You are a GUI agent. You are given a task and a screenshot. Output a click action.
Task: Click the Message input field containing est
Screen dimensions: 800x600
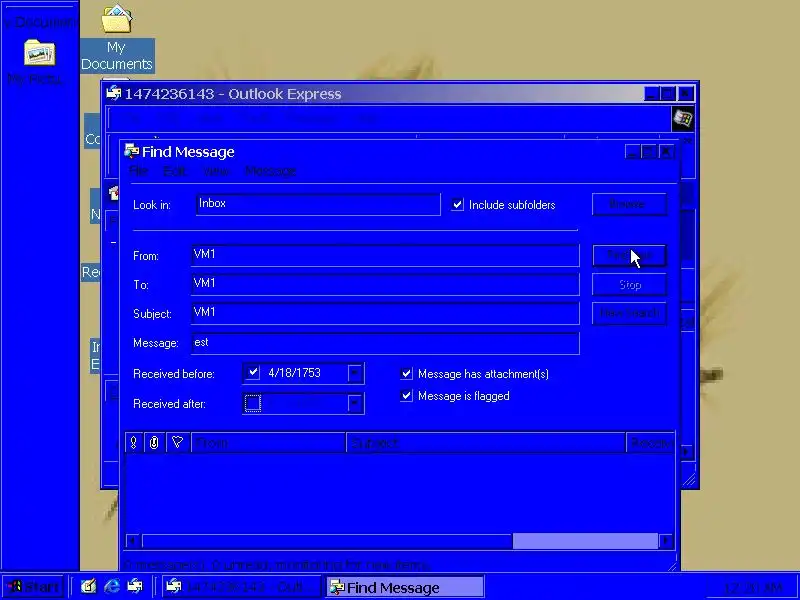pos(385,343)
